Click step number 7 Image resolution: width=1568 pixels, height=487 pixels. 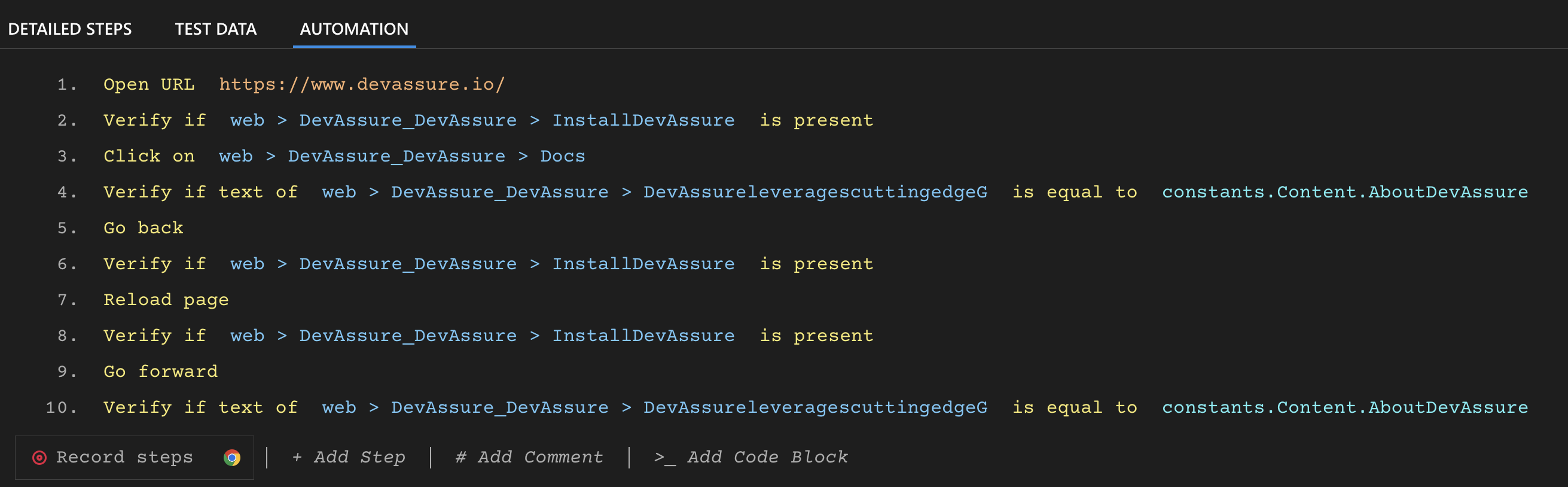point(67,300)
